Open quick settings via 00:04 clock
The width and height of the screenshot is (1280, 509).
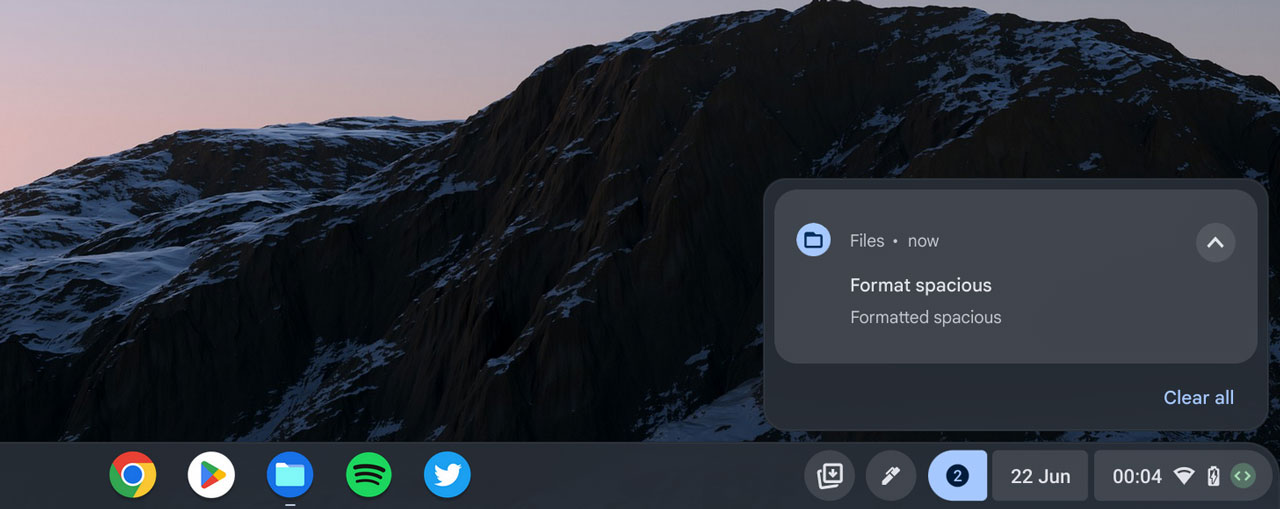coord(1137,476)
